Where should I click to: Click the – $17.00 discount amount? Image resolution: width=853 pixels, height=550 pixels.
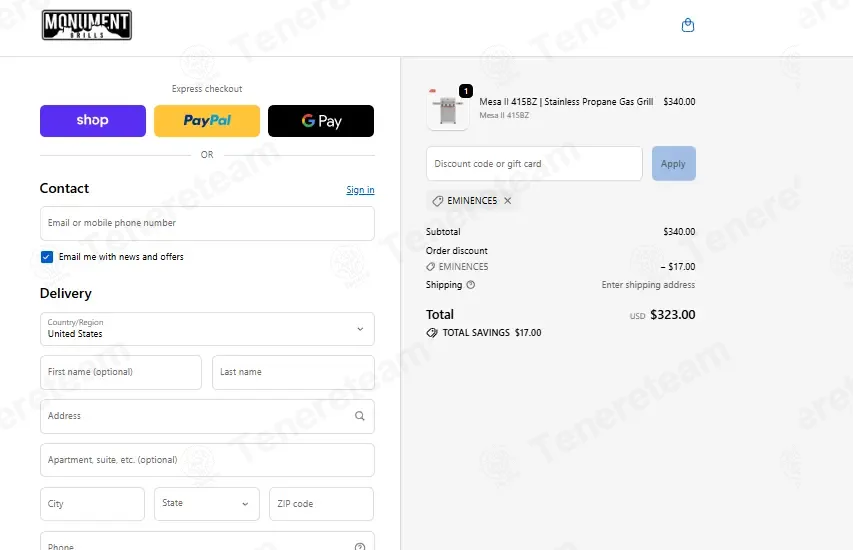click(678, 267)
